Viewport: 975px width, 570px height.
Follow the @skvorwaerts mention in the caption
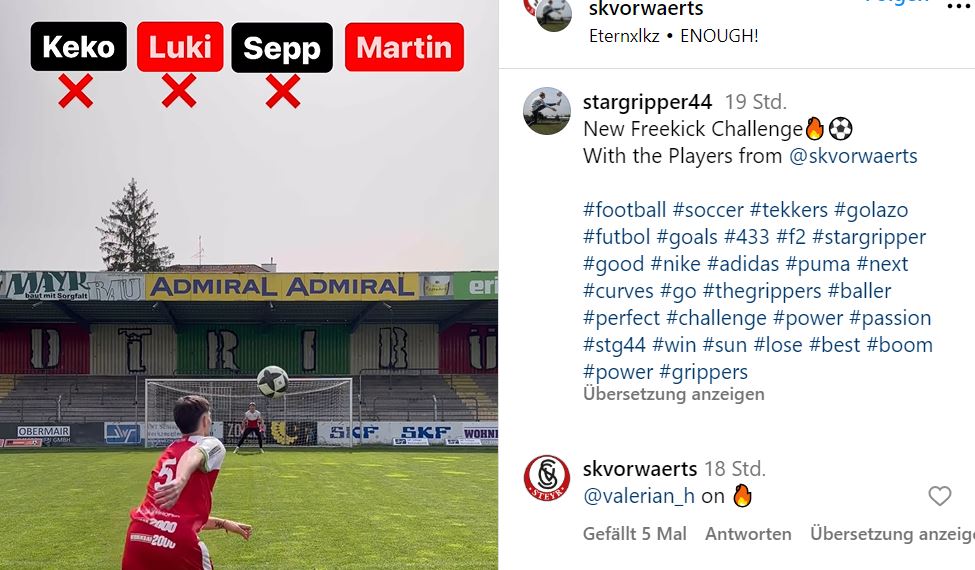tap(853, 156)
